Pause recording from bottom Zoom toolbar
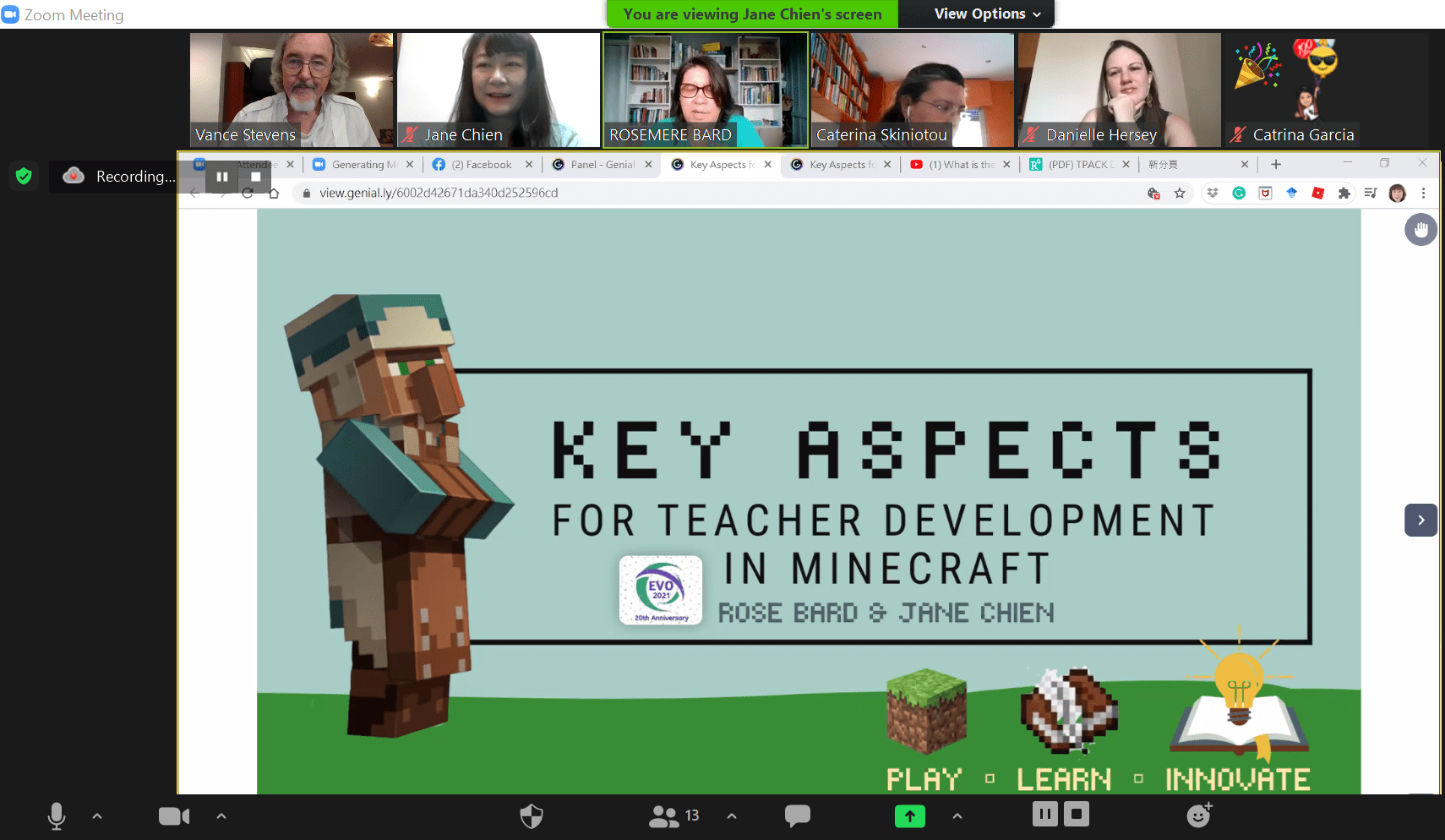 coord(1045,815)
